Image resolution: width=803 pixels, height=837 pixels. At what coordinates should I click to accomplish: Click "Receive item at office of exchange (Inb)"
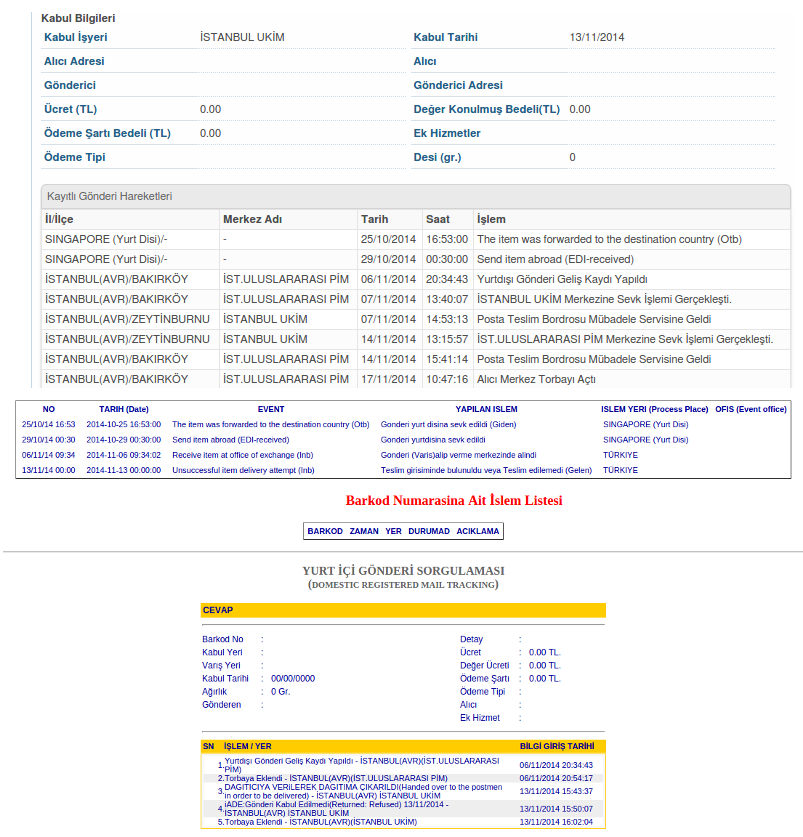click(242, 455)
